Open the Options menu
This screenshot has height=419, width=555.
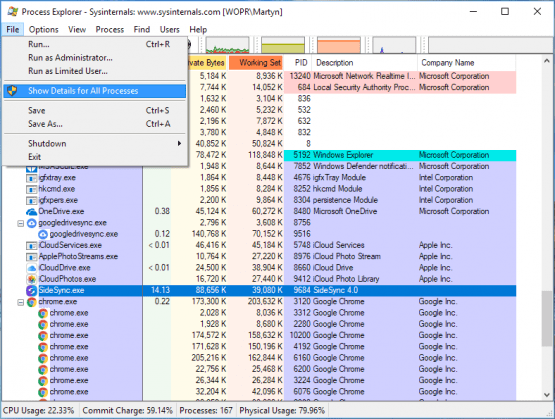[44, 30]
